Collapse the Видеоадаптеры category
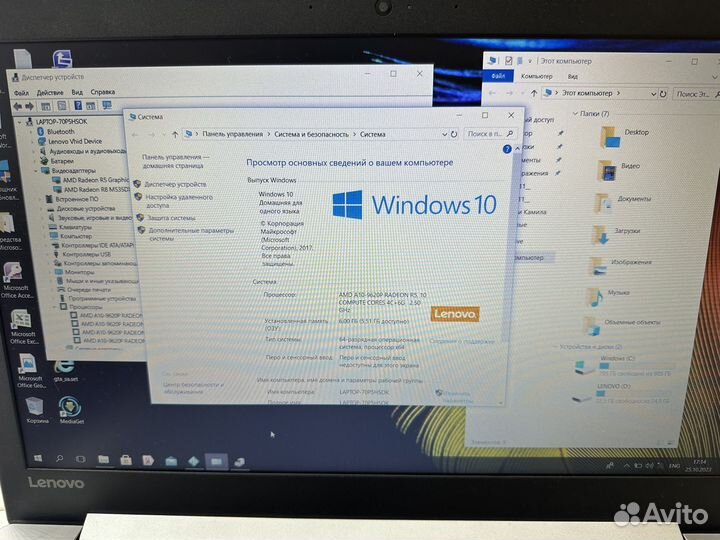Image resolution: width=720 pixels, height=540 pixels. (x=36, y=171)
